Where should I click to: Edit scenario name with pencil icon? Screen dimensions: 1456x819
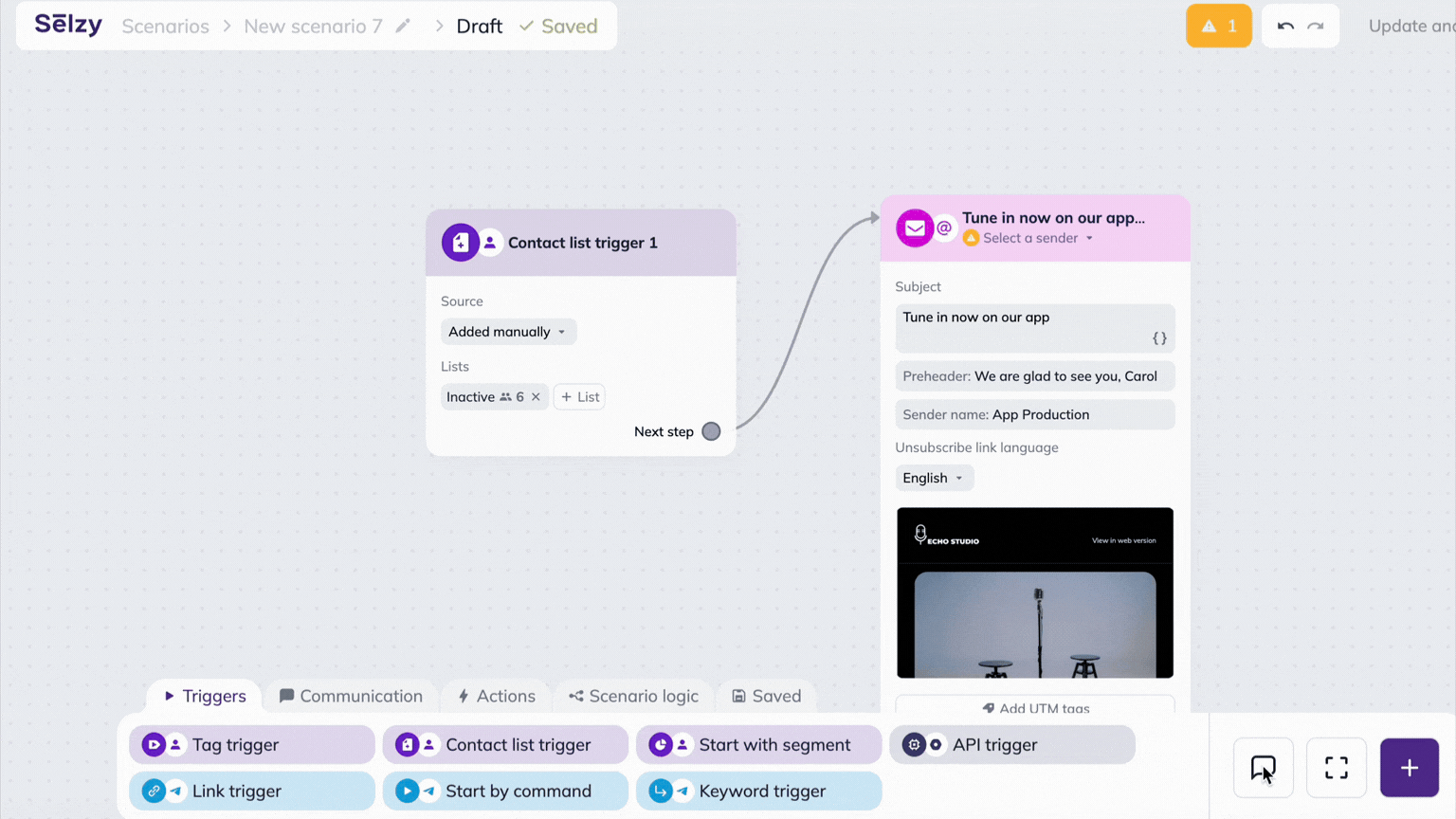click(403, 26)
